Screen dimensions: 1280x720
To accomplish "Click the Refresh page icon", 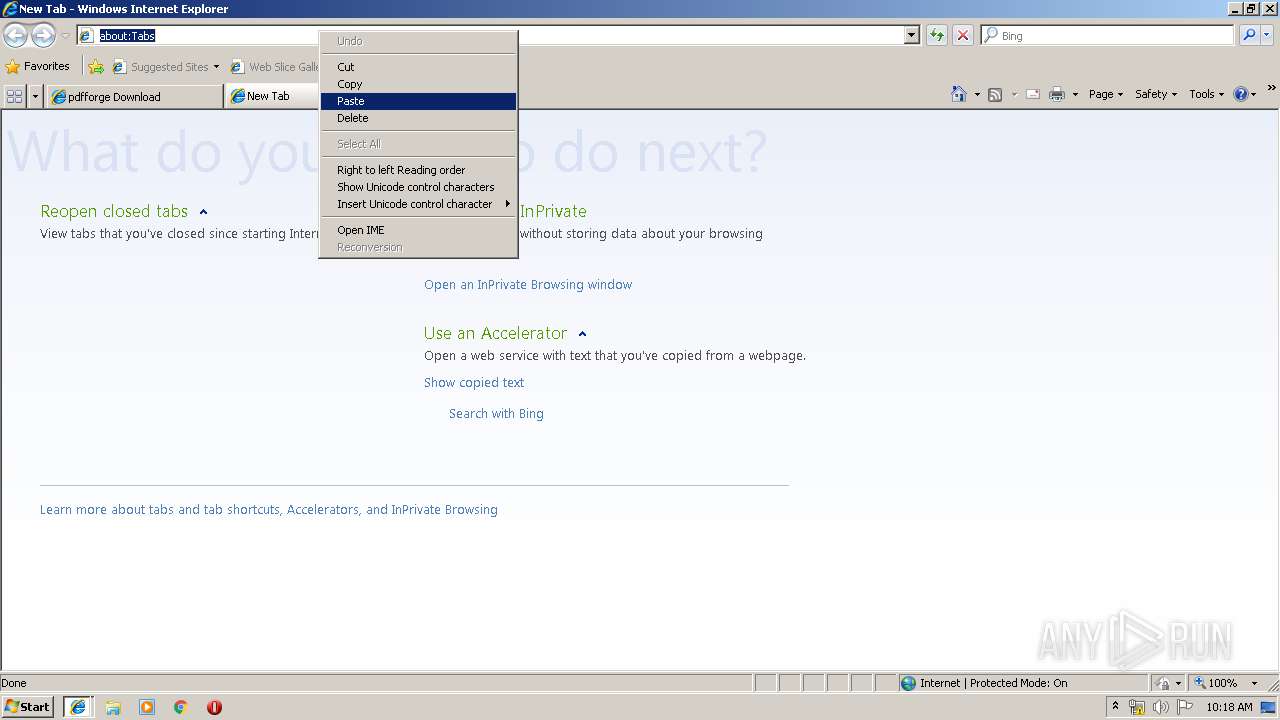I will [x=937, y=35].
